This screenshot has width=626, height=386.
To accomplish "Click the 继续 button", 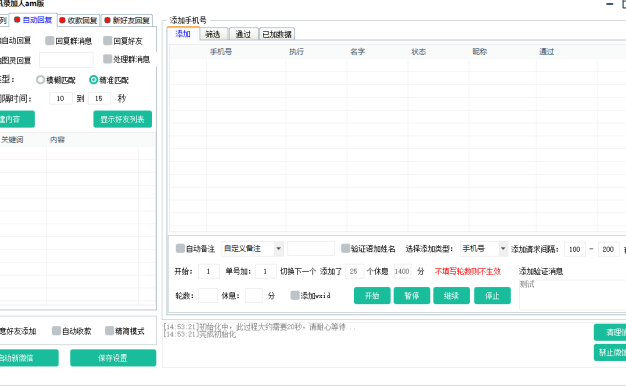I will tap(452, 296).
